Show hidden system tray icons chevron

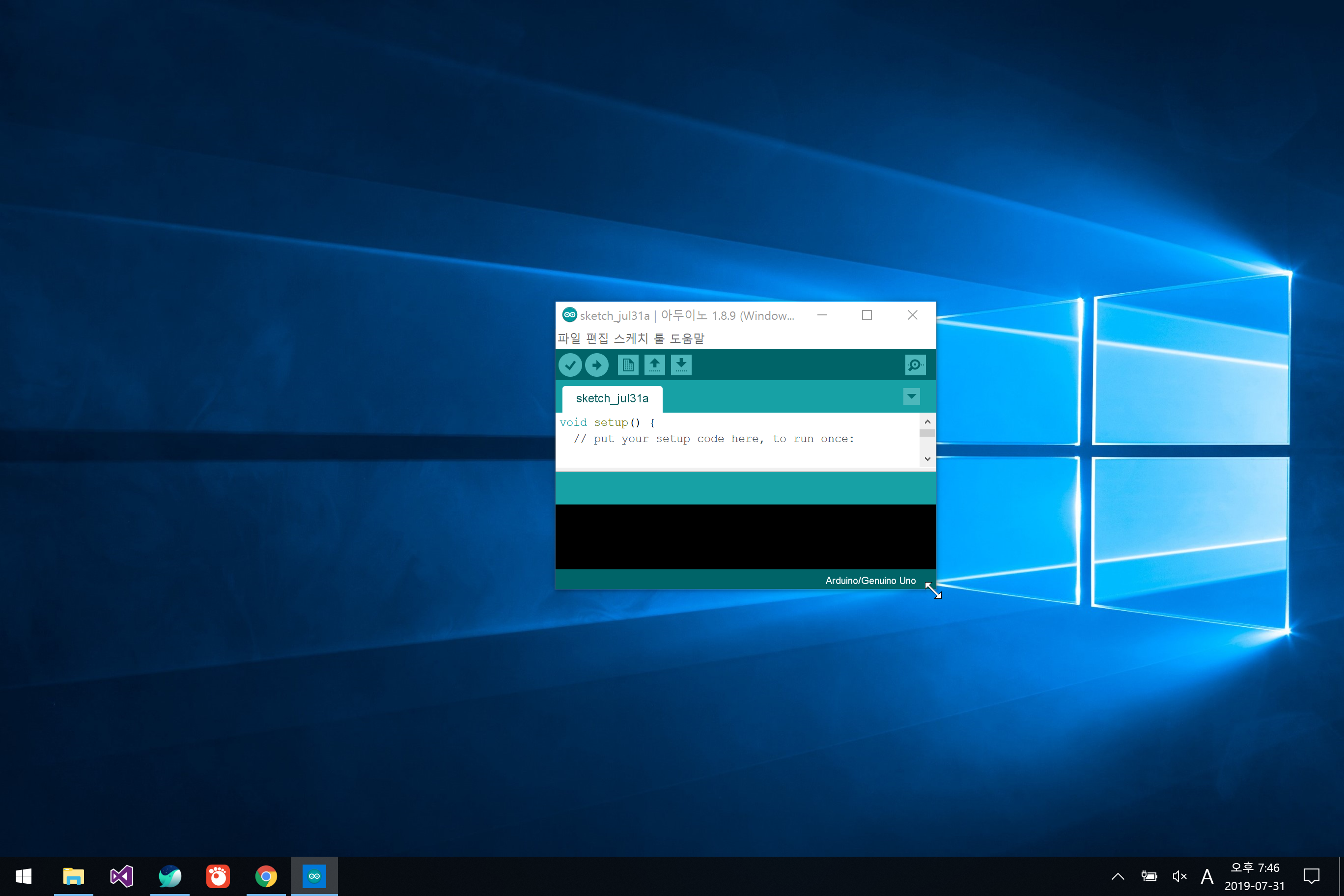(x=1118, y=876)
